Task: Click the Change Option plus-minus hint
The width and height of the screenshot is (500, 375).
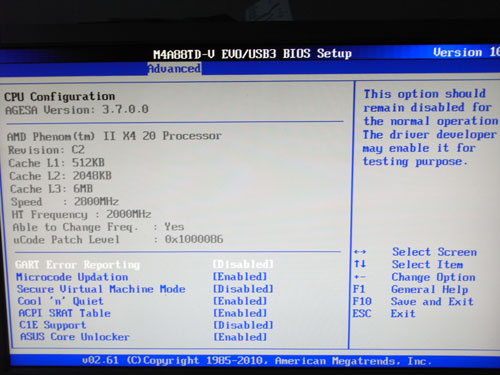Action: (415, 277)
